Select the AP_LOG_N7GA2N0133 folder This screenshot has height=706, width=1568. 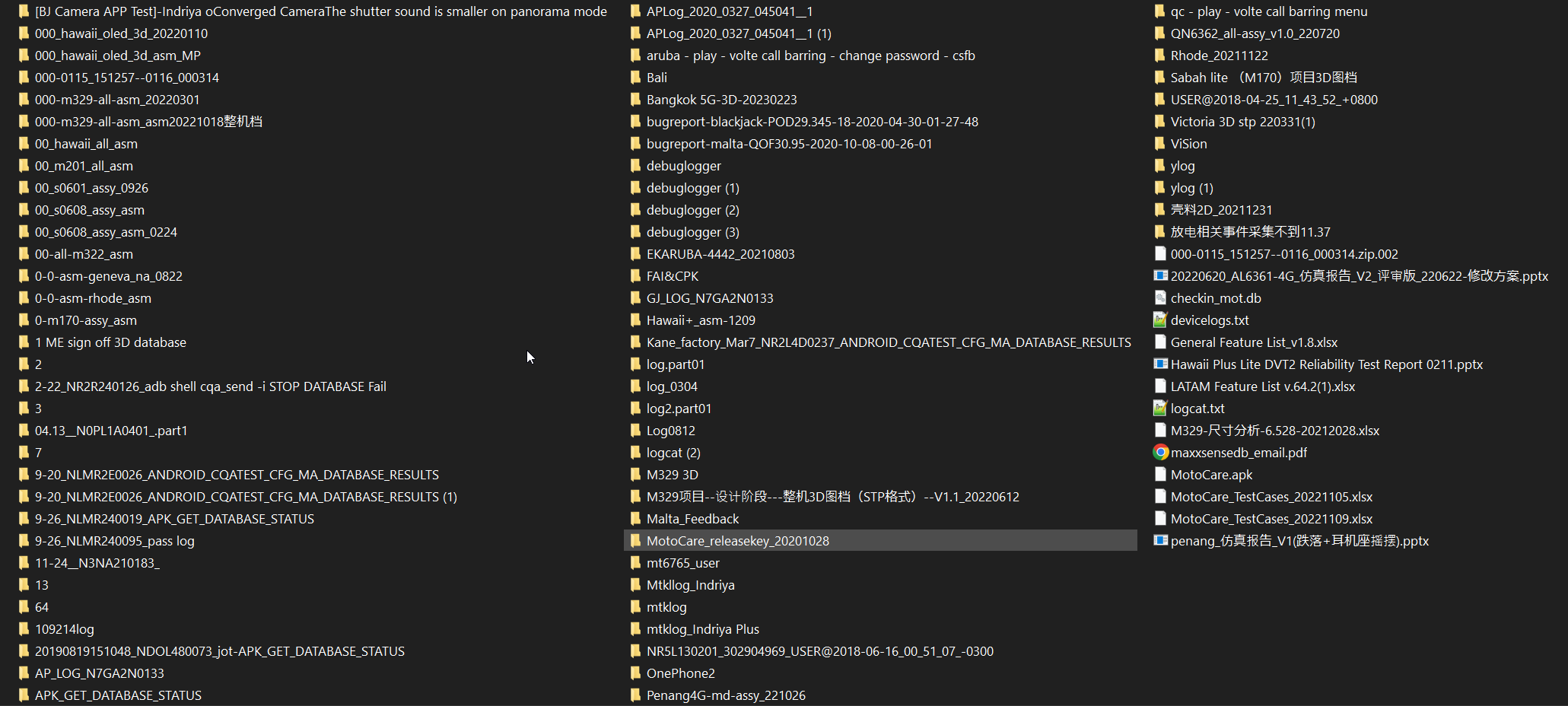(x=100, y=673)
